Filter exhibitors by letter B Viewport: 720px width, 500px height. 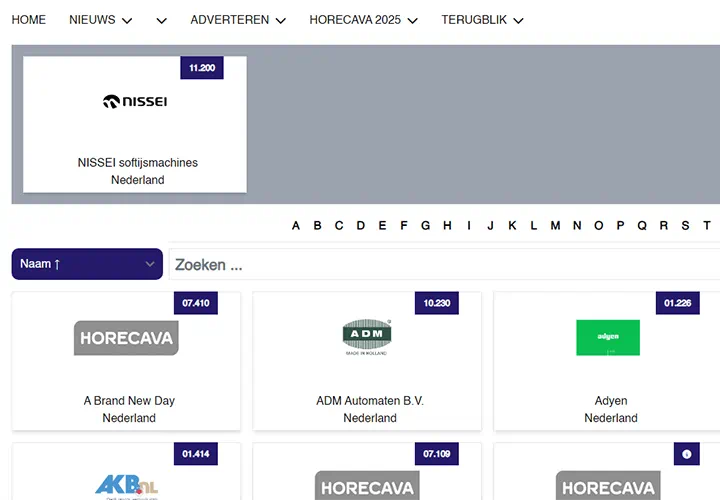[x=317, y=225]
